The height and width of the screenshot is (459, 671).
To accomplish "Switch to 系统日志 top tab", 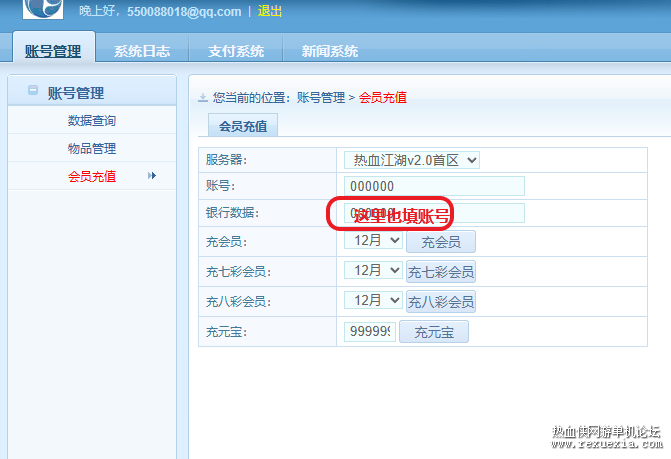I will coord(142,51).
